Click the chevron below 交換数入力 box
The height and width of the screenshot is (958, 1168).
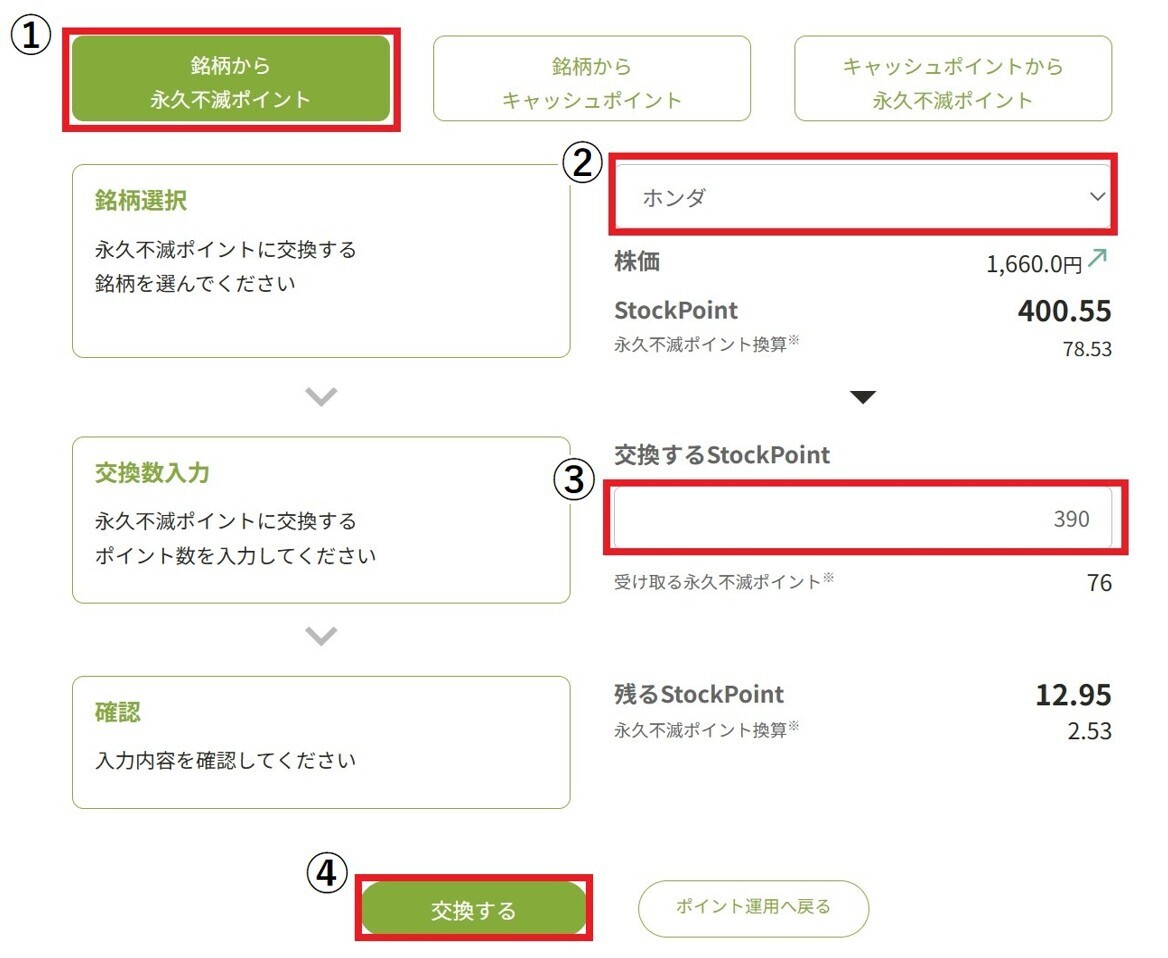[321, 636]
